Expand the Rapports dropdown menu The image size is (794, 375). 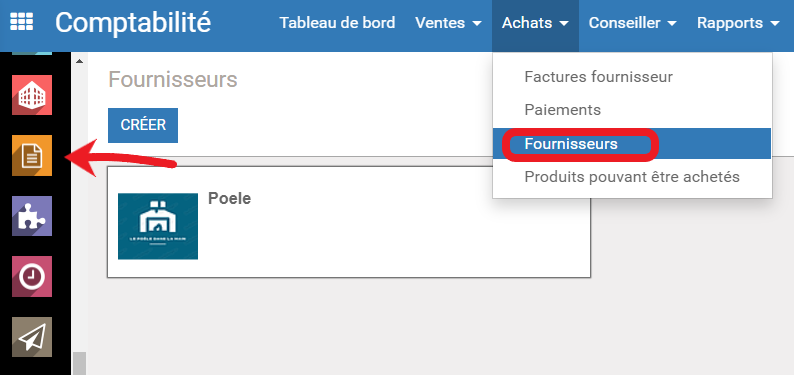coord(738,23)
